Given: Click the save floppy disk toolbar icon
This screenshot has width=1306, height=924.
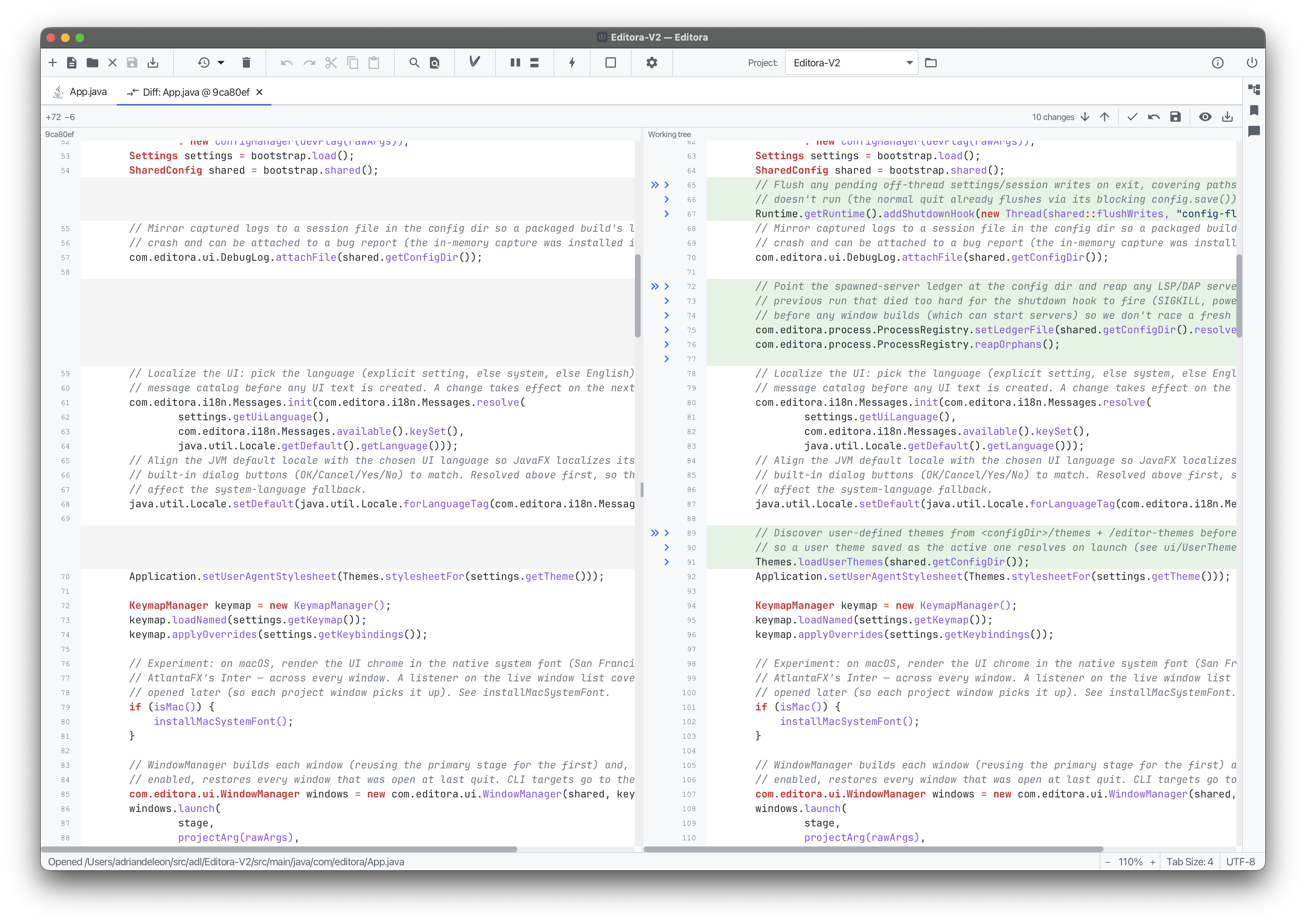Looking at the screenshot, I should pos(132,63).
